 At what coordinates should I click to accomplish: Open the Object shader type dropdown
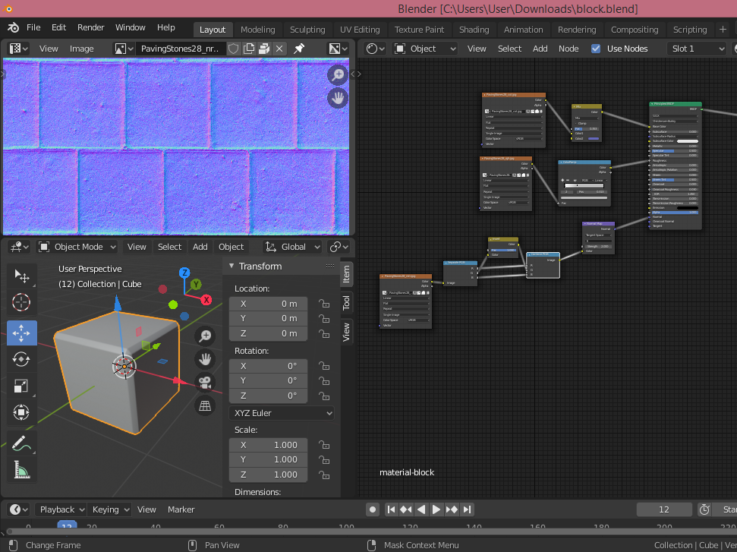pyautogui.click(x=425, y=48)
